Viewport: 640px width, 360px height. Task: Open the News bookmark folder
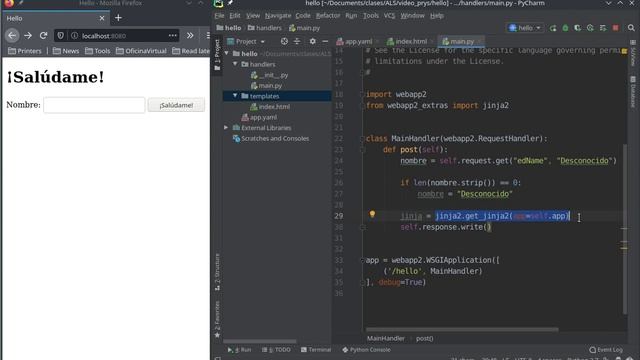66,51
